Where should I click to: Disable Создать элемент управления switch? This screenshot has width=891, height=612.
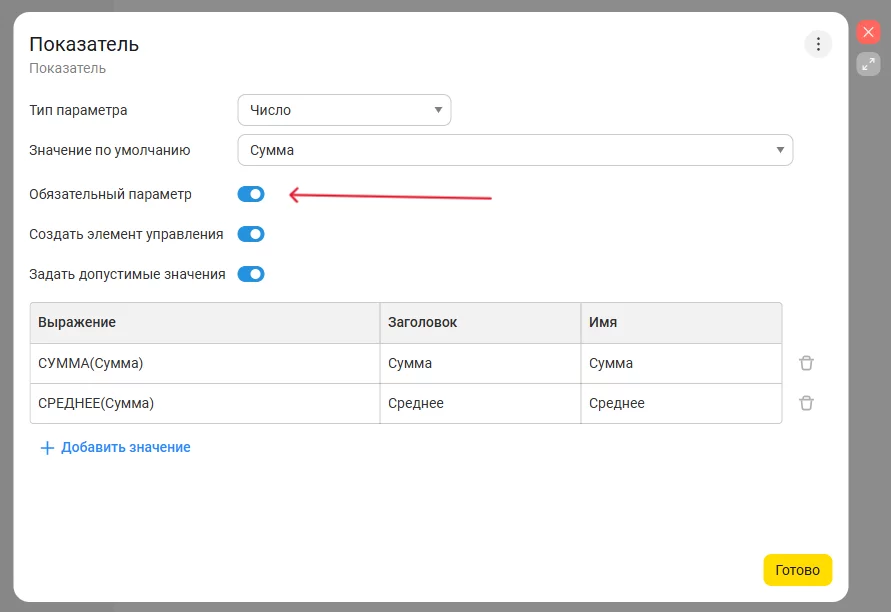click(251, 234)
